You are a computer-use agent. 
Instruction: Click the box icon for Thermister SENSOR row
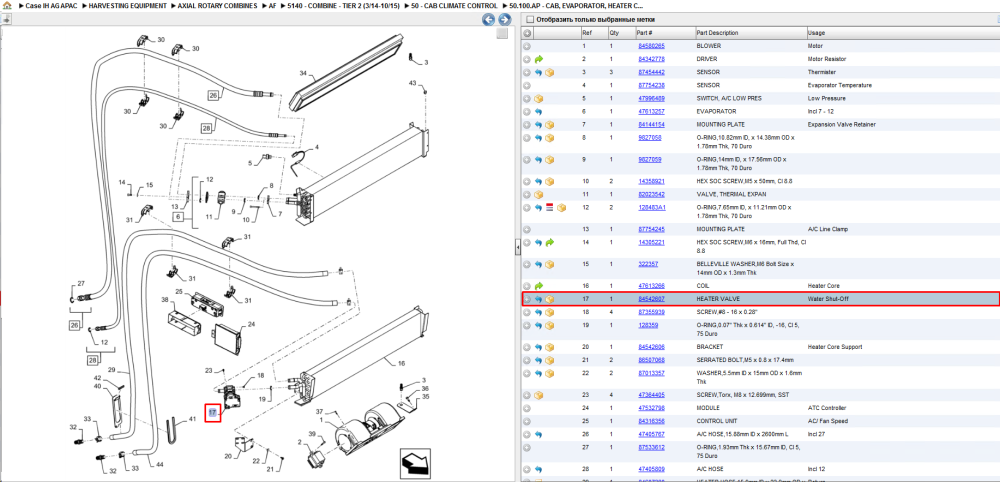click(x=550, y=72)
